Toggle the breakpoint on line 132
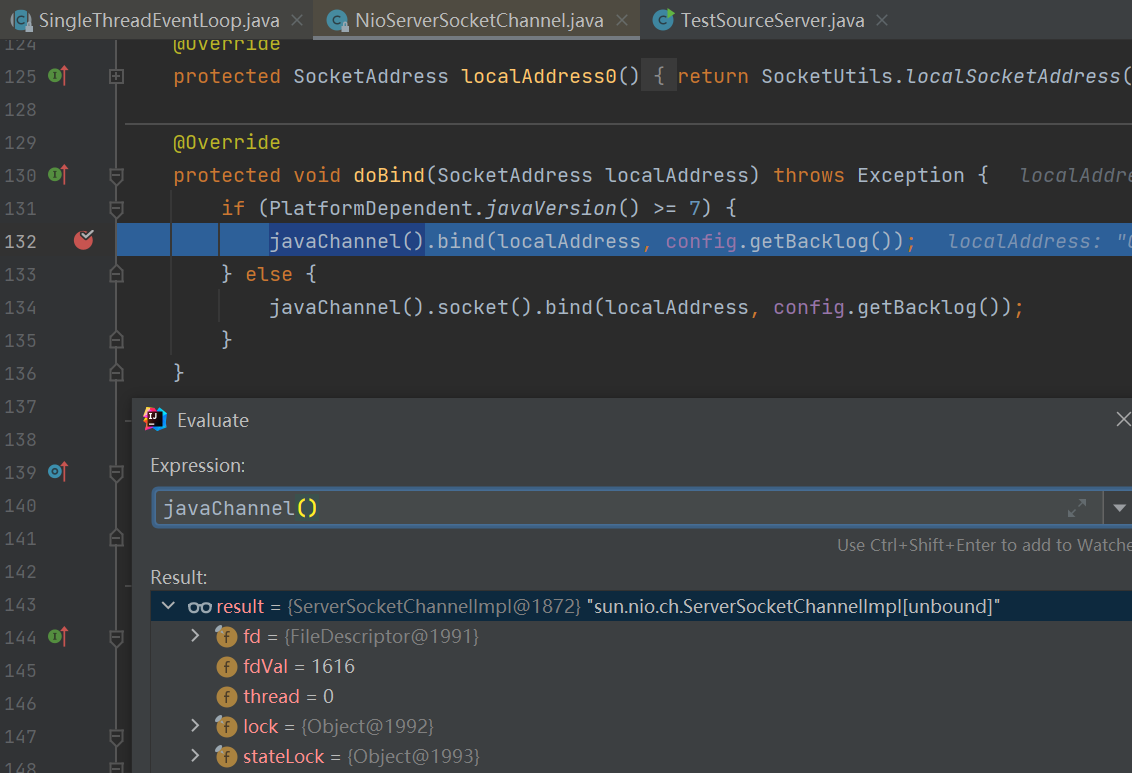This screenshot has height=773, width=1132. pyautogui.click(x=84, y=240)
